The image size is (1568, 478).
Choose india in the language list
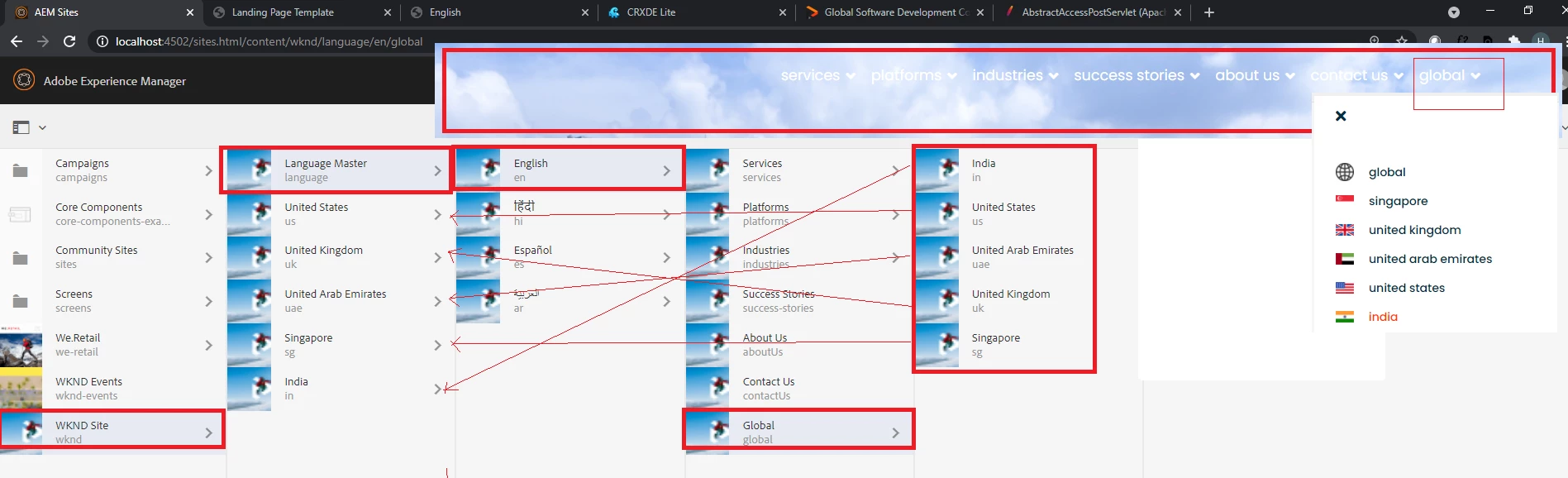point(1383,317)
